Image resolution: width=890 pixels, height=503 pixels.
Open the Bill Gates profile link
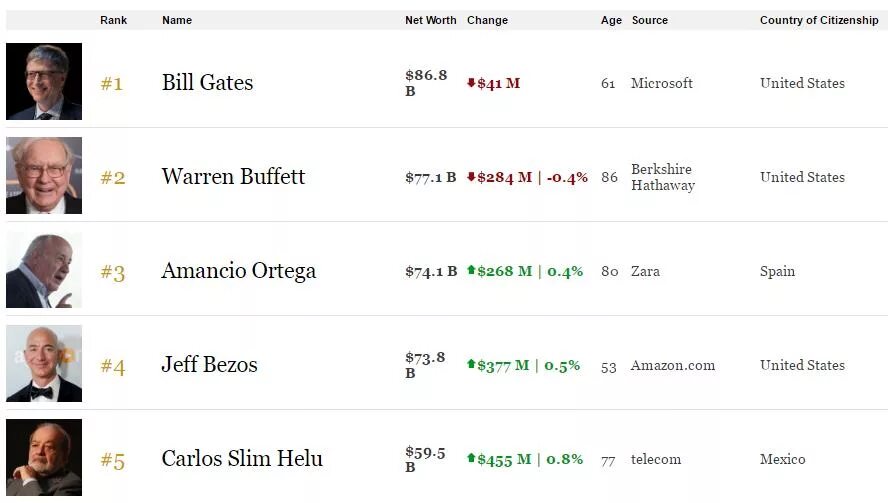click(207, 83)
